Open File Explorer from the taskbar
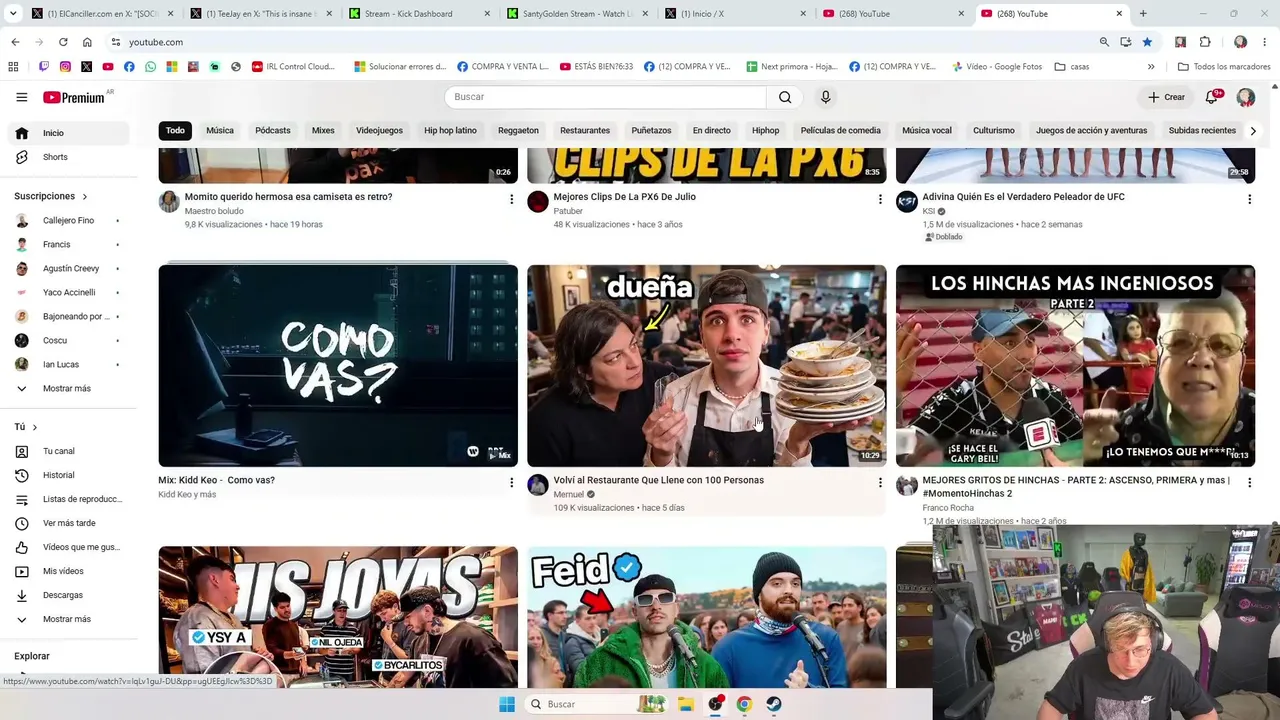1280x720 pixels. tap(686, 704)
